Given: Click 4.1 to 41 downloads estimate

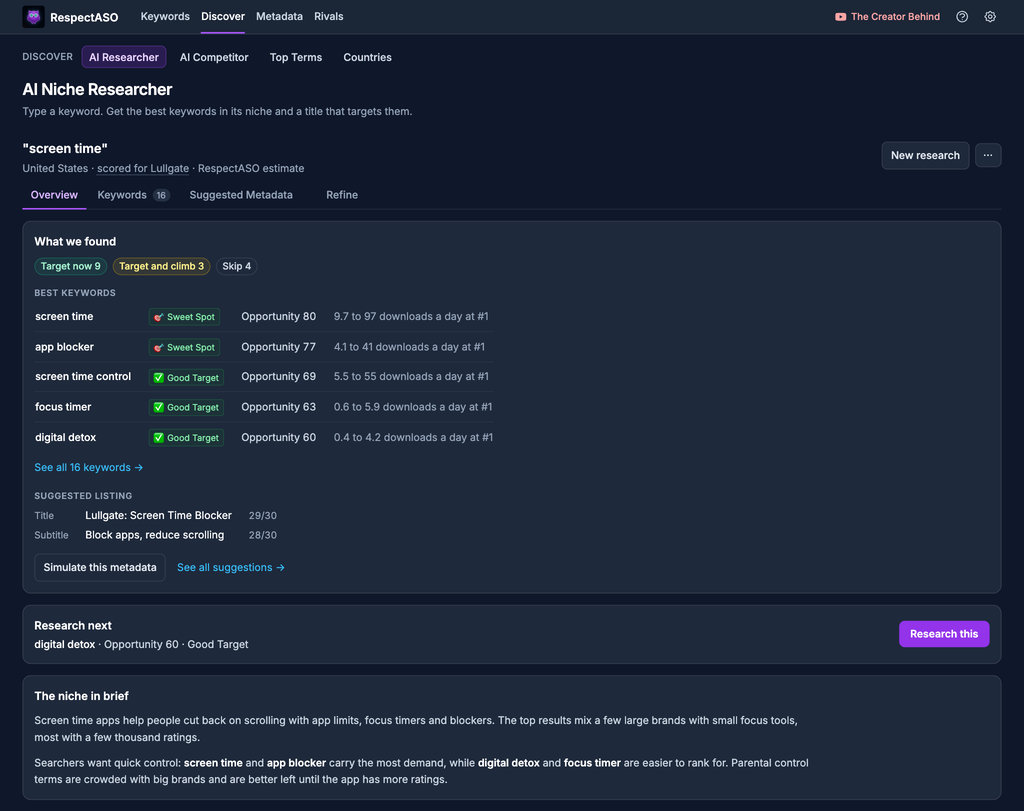Looking at the screenshot, I should tap(409, 347).
